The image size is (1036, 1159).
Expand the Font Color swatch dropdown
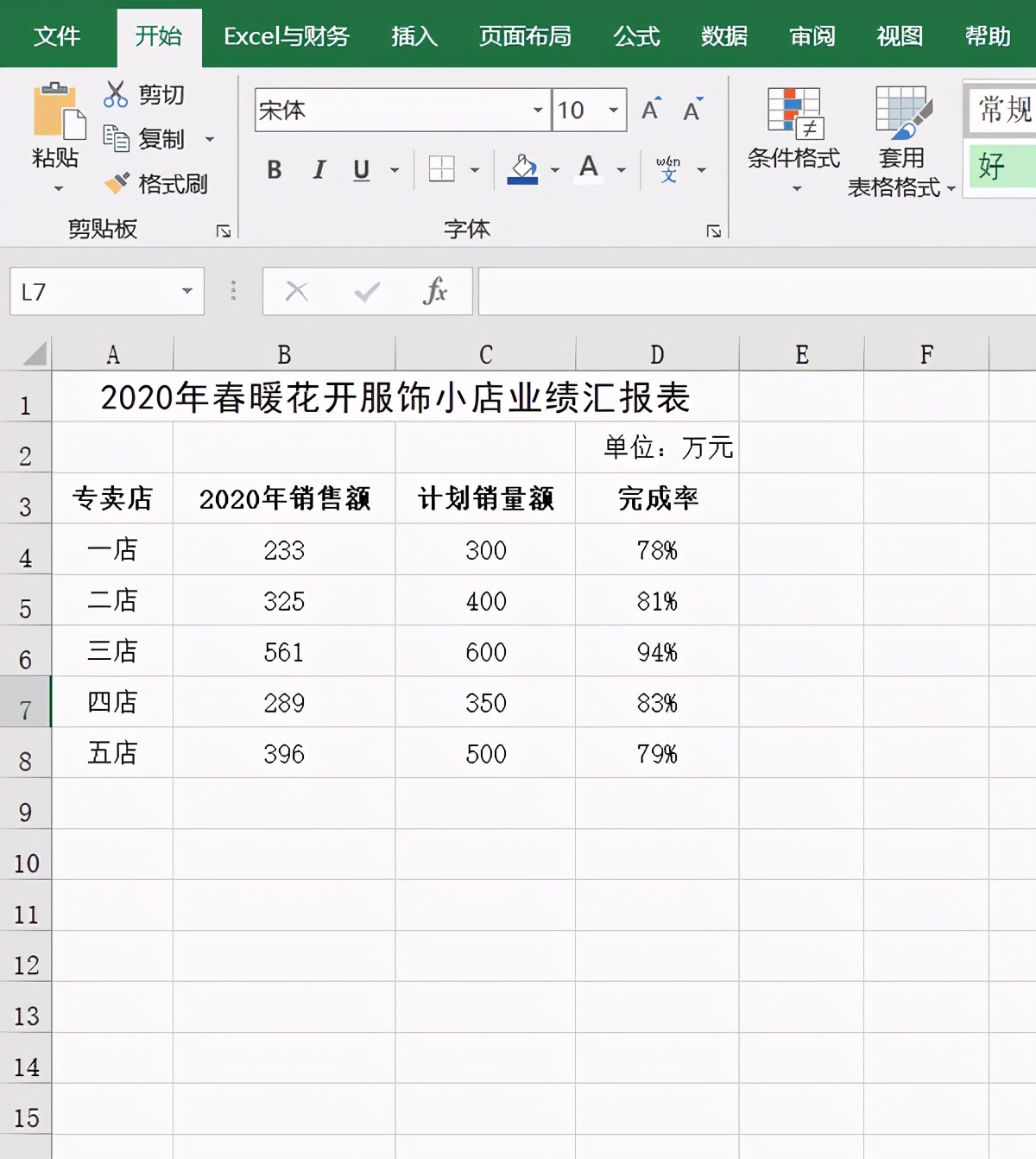(x=618, y=170)
